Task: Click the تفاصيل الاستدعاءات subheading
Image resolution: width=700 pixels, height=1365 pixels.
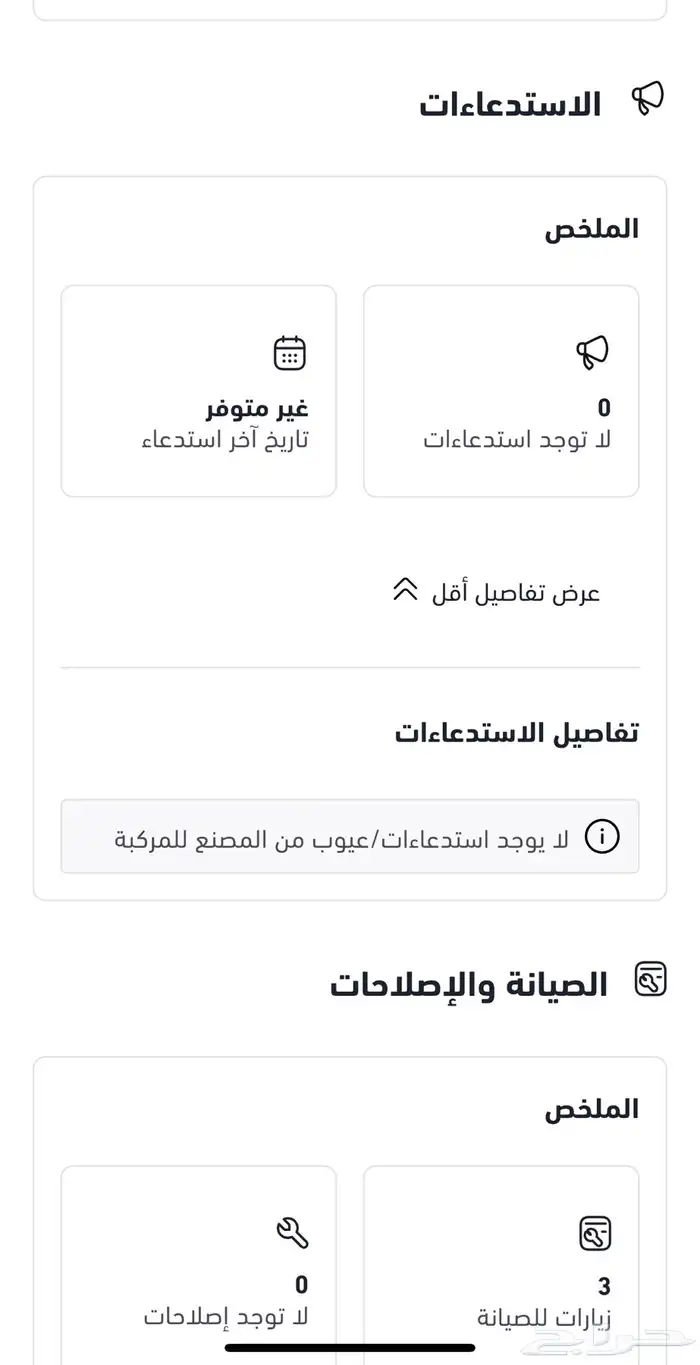Action: point(516,733)
